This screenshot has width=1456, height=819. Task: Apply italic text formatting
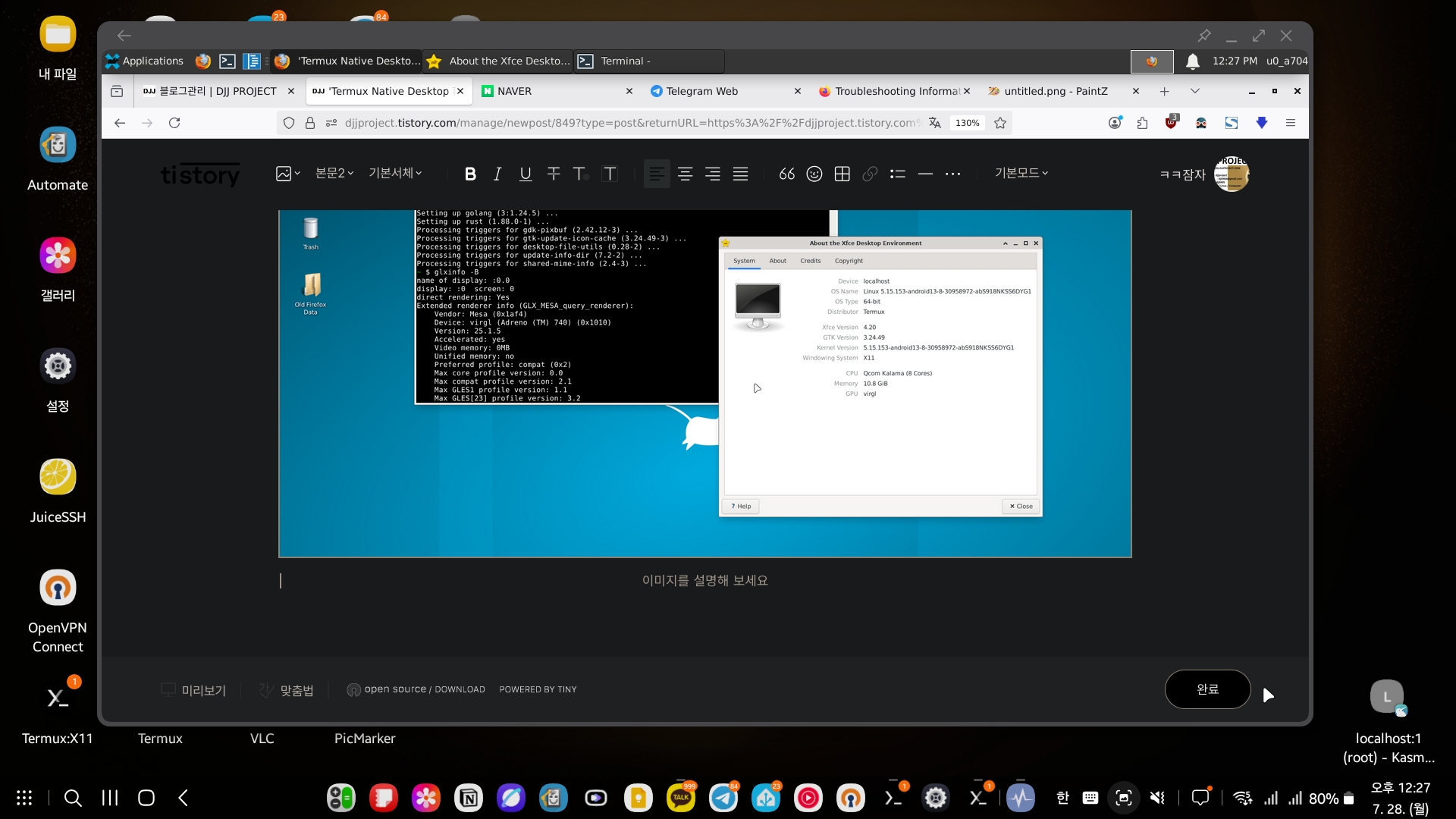pos(497,174)
